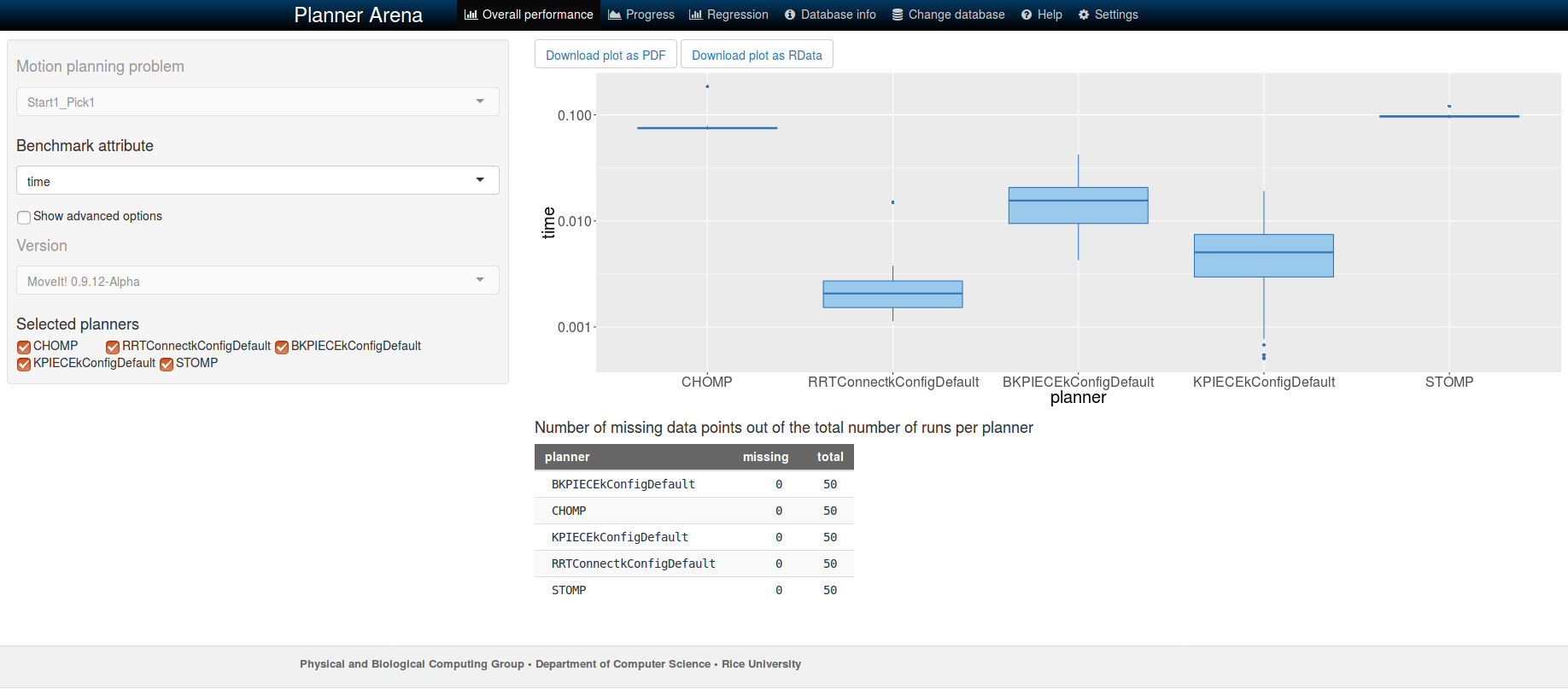The image size is (1568, 695).
Task: Switch to the Regression tab
Action: click(728, 15)
